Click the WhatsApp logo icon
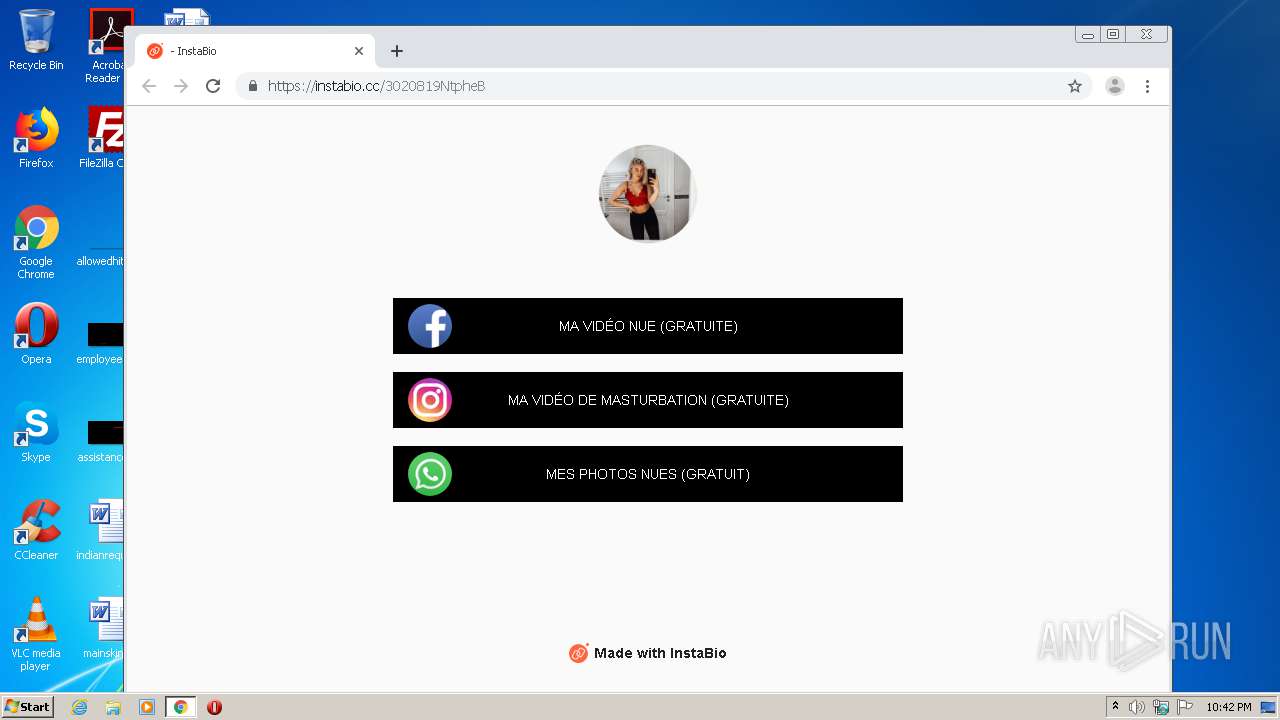The height and width of the screenshot is (720, 1280). (x=430, y=474)
